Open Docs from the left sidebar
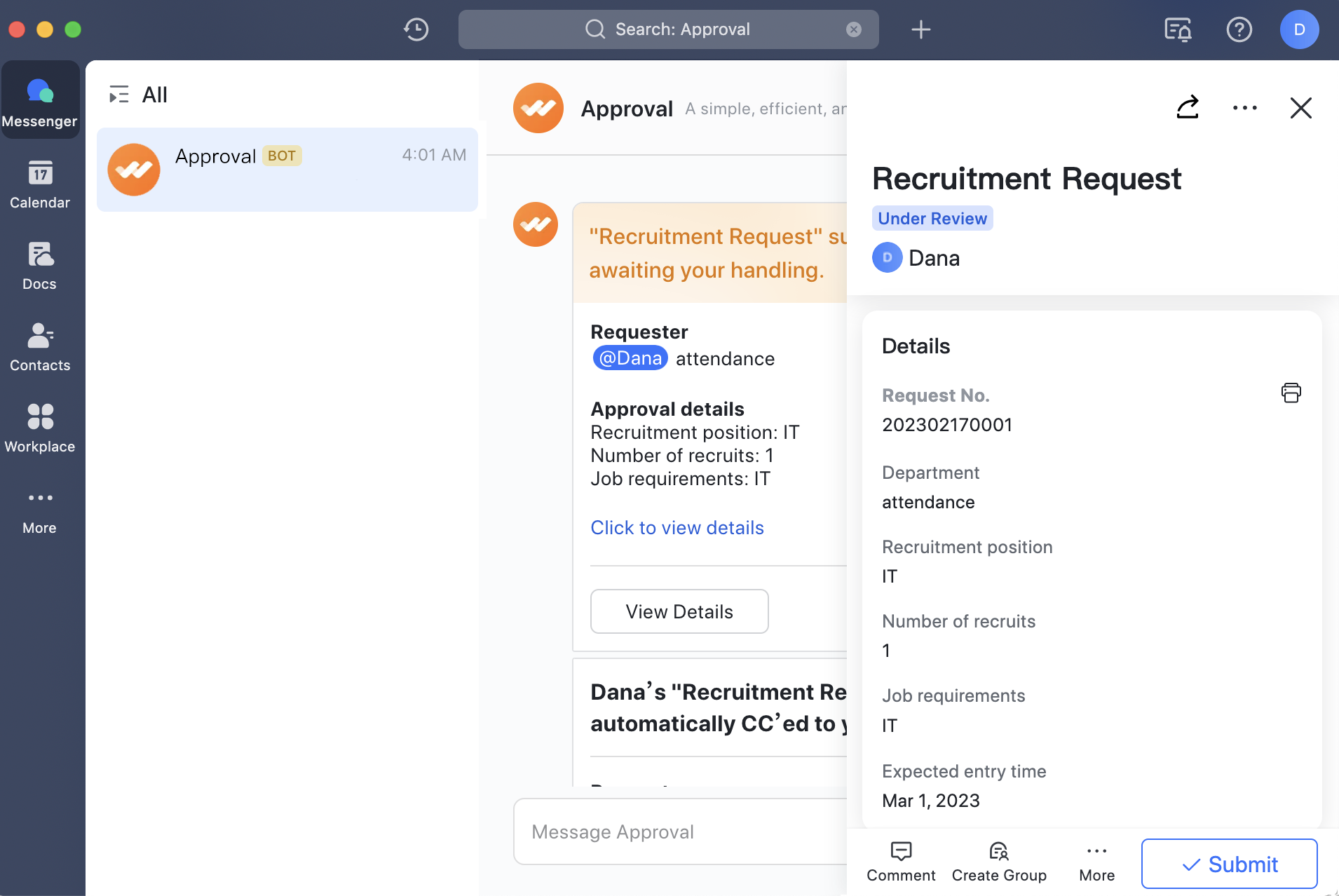 (x=40, y=266)
